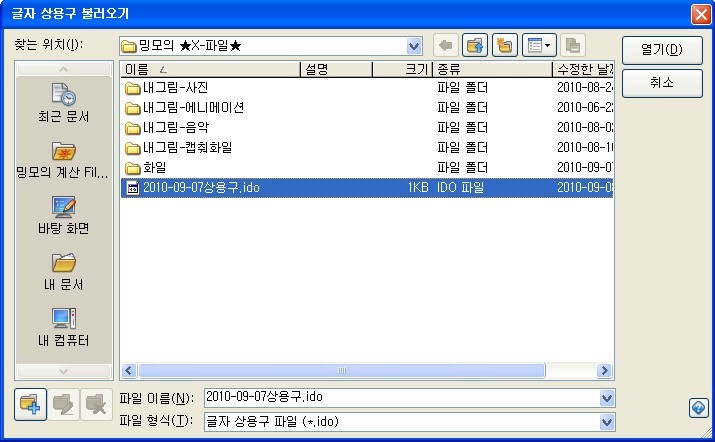The height and width of the screenshot is (442, 715).
Task: Click the 1KB size cell
Action: click(x=418, y=187)
